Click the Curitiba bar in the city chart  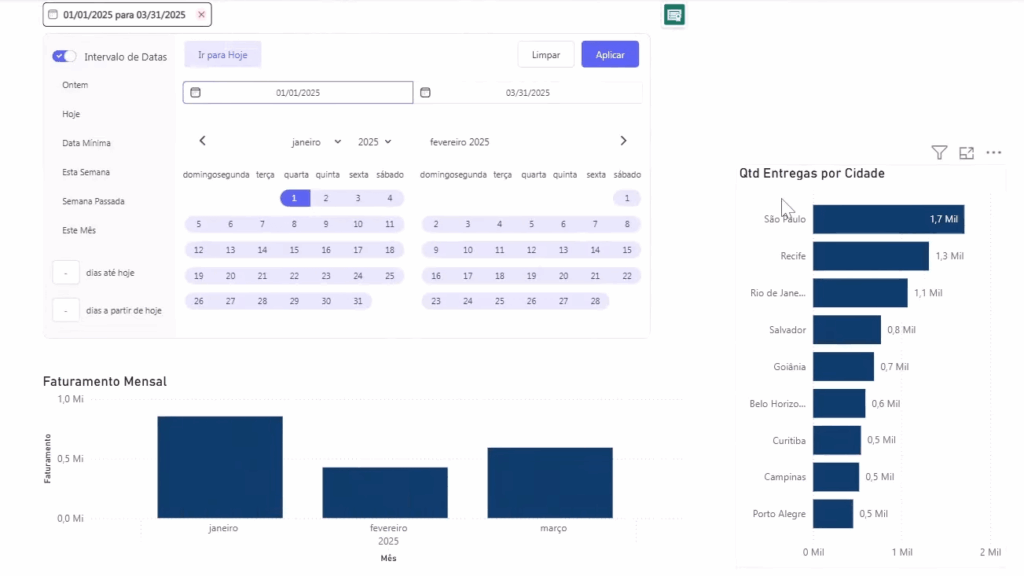coord(837,440)
